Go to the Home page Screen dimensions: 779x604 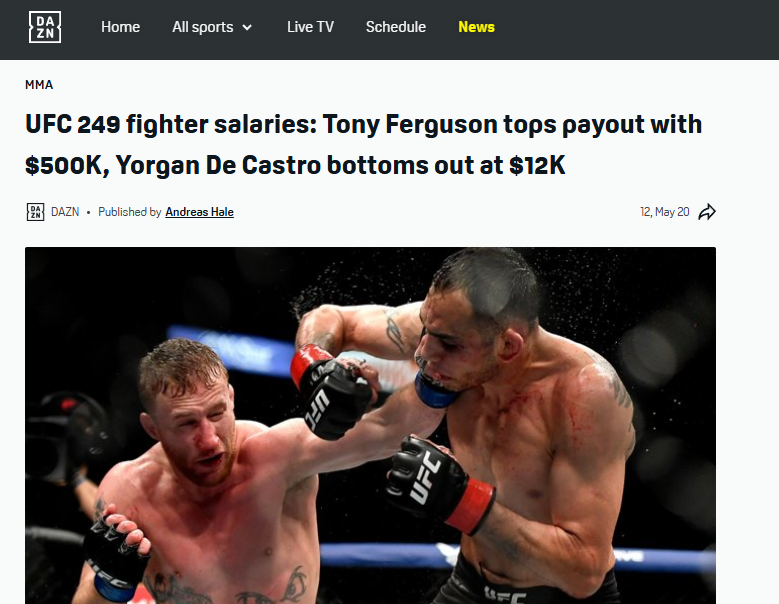tap(120, 27)
